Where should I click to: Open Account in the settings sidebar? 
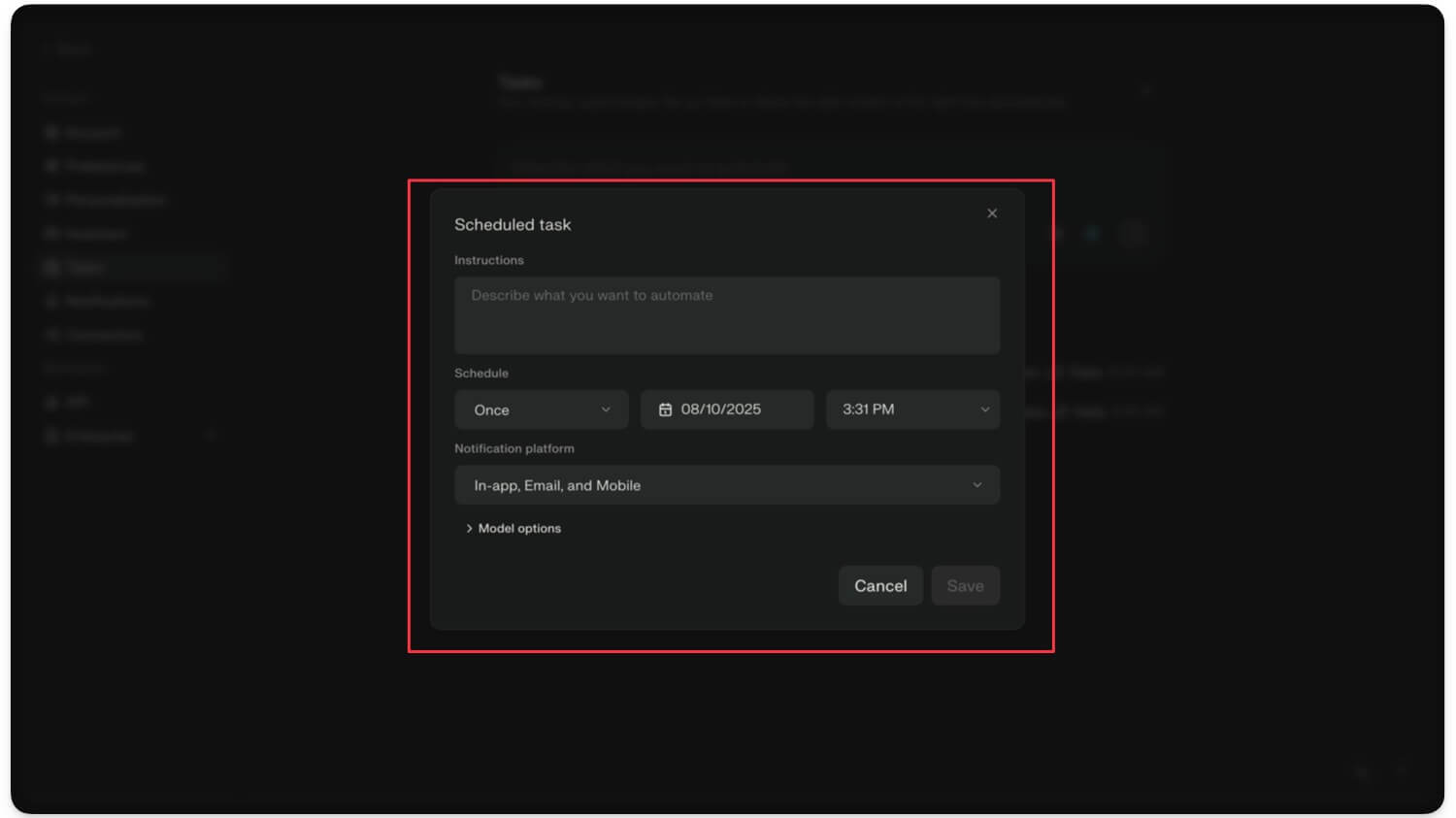coord(93,132)
